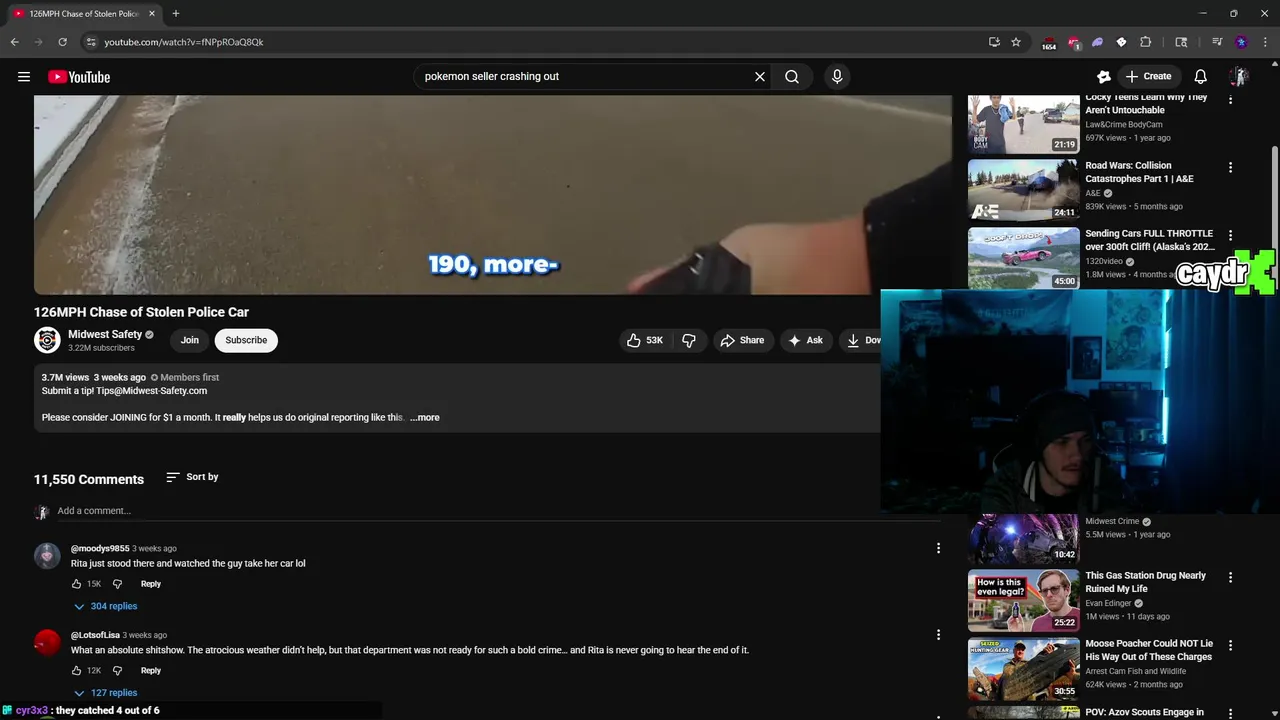
Task: Open options menu for @LotsofLisa comment
Action: pyautogui.click(x=938, y=635)
